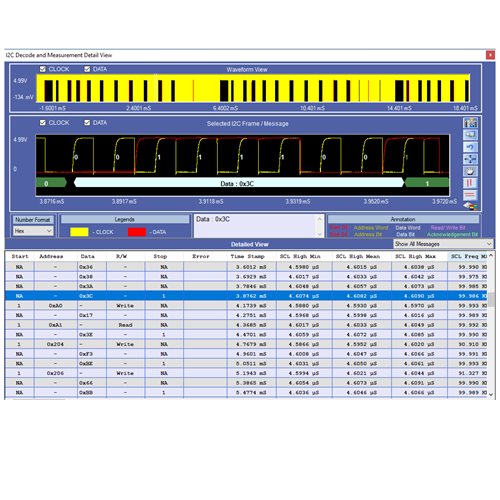Viewport: 500px width, 500px height.
Task: Click the fit-to-screen four-arrows icon
Action: tap(470, 159)
